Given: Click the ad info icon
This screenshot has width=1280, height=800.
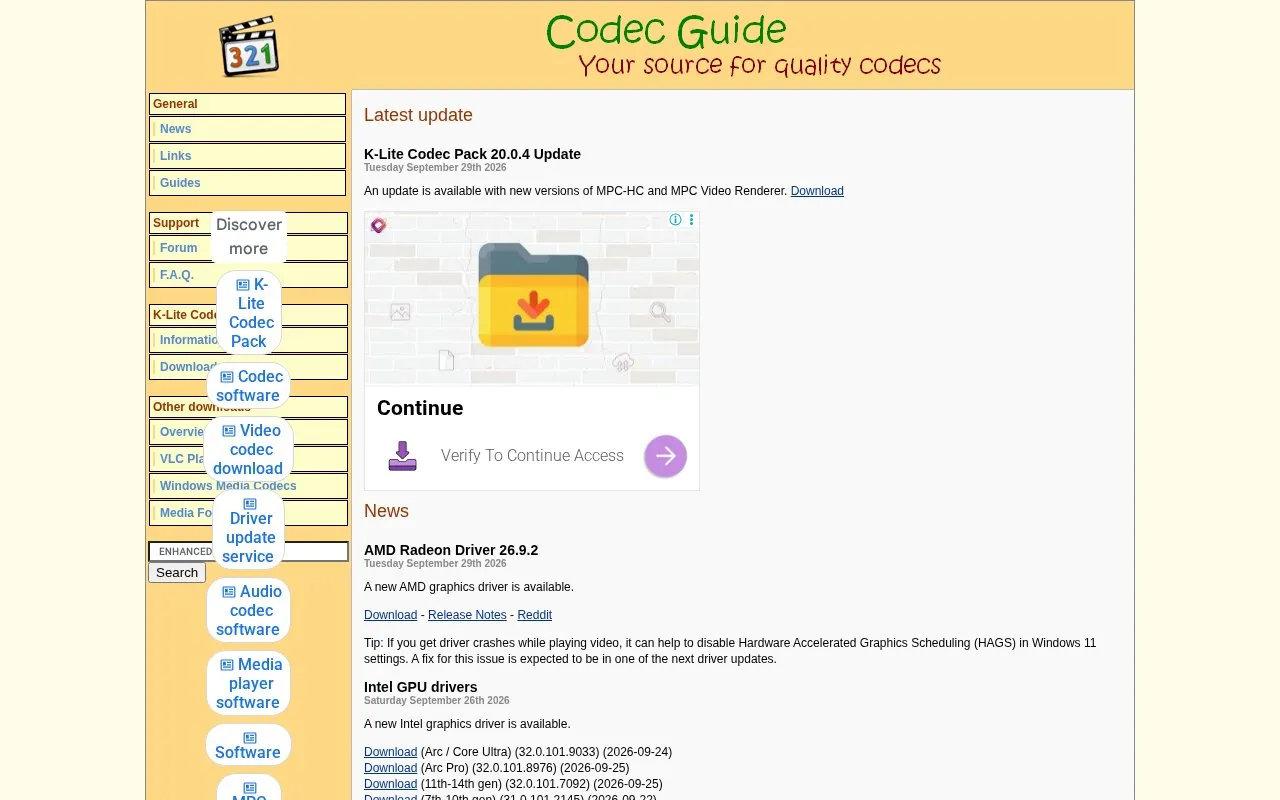Looking at the screenshot, I should coord(675,220).
